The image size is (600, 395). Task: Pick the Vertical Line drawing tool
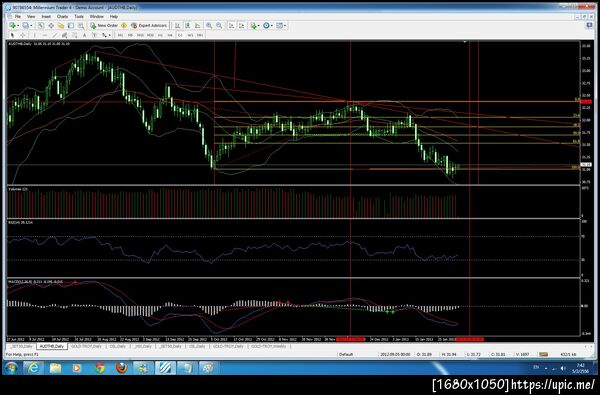click(35, 35)
